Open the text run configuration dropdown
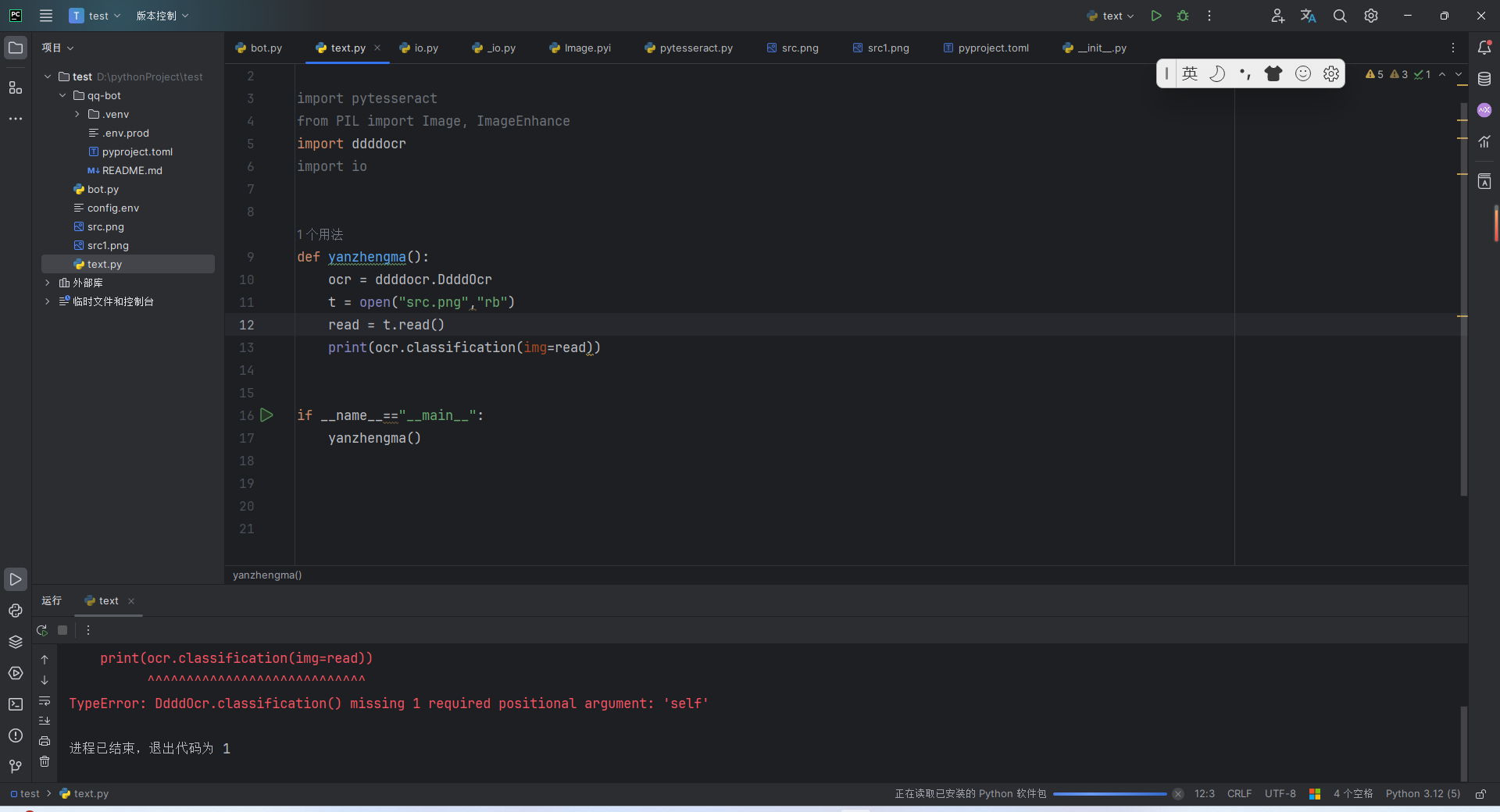1500x812 pixels. point(1111,16)
